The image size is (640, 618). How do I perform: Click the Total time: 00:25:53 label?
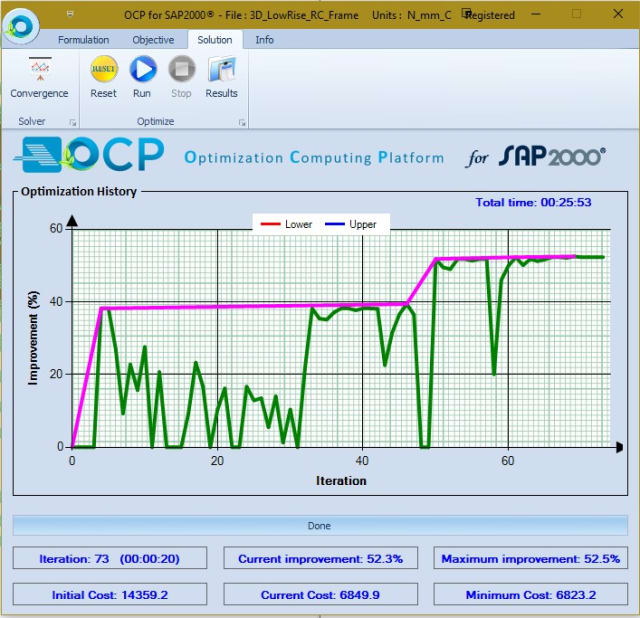click(533, 202)
